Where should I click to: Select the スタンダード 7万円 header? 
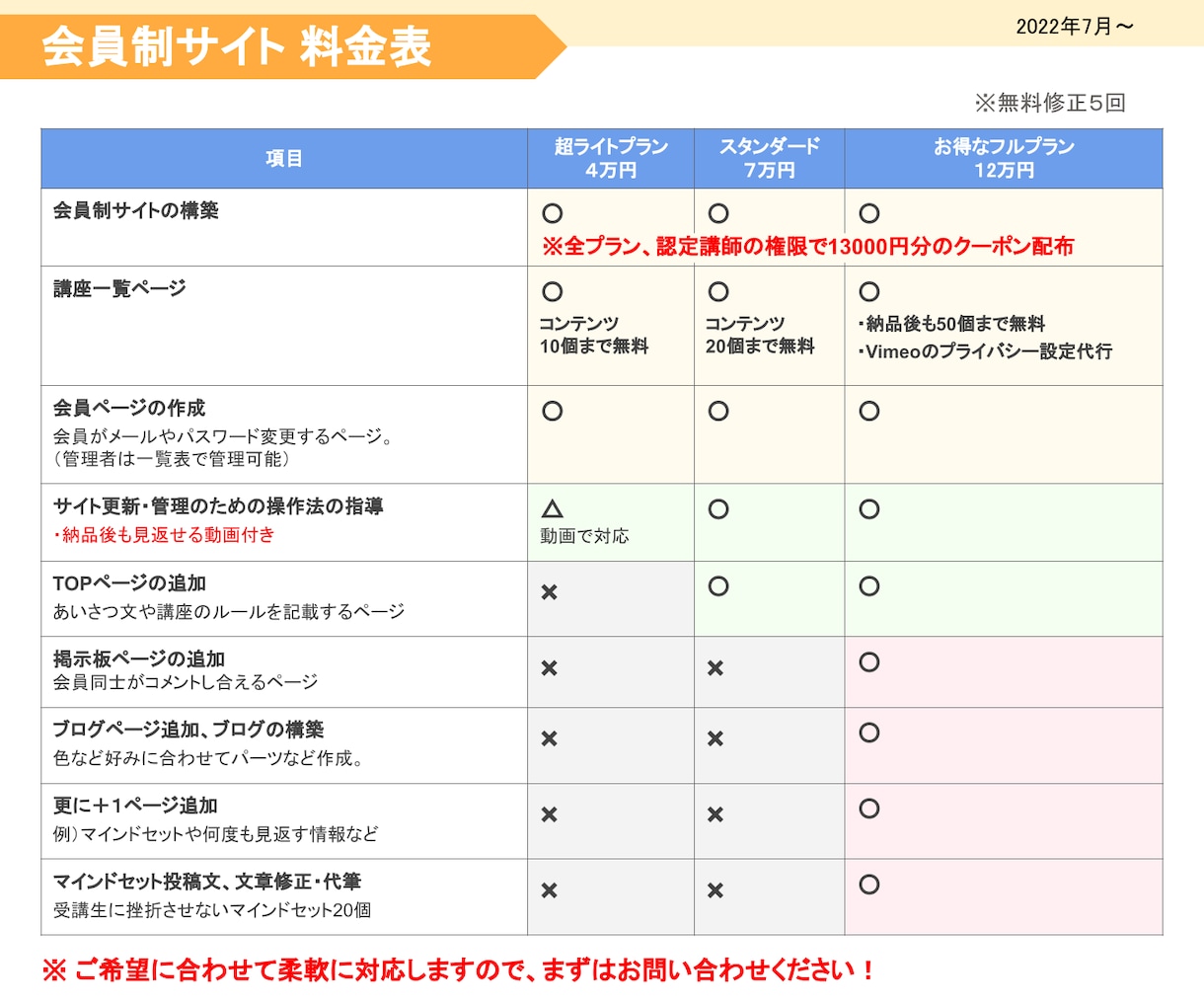pyautogui.click(x=770, y=158)
